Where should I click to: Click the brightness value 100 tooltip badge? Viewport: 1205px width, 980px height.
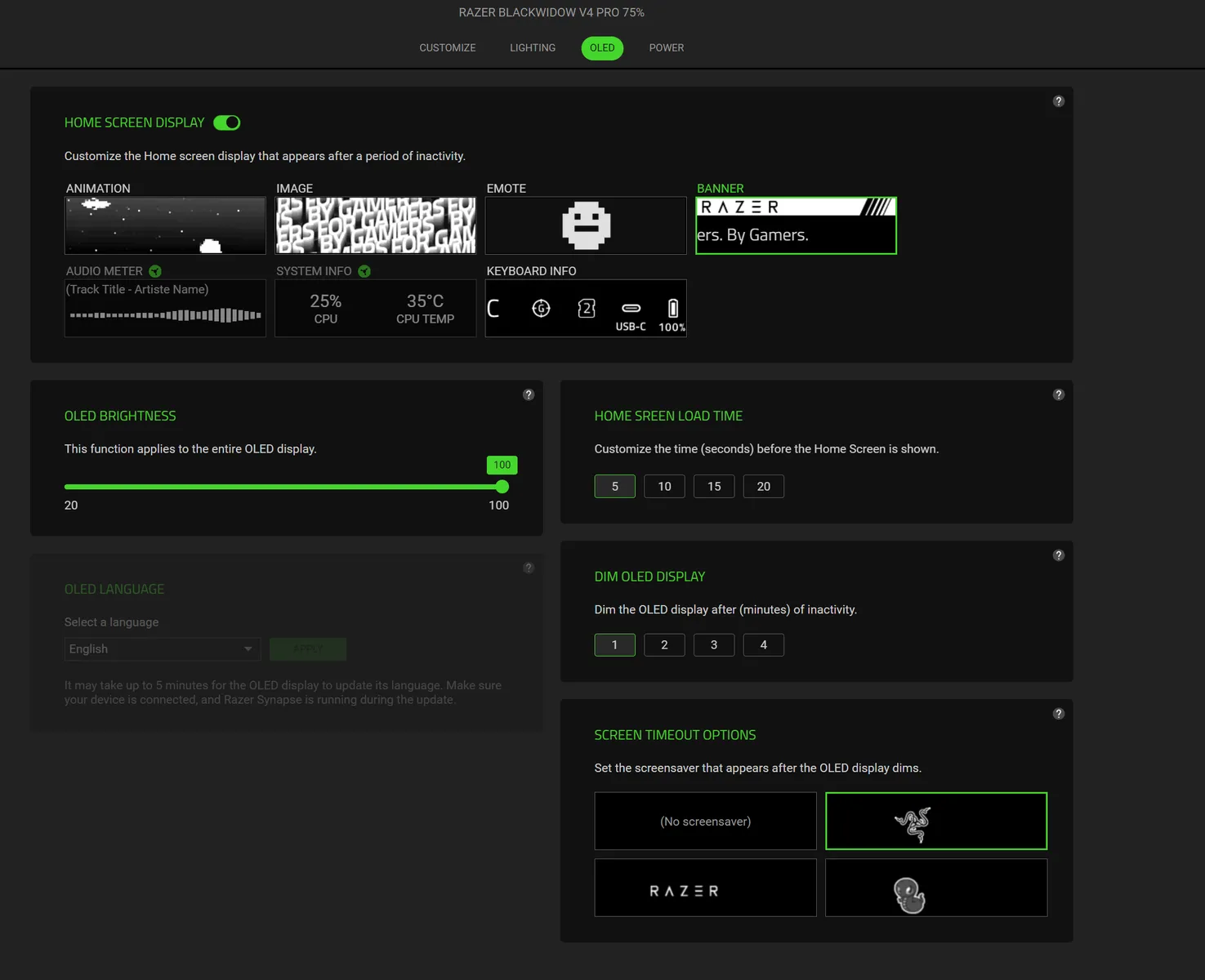coord(502,465)
